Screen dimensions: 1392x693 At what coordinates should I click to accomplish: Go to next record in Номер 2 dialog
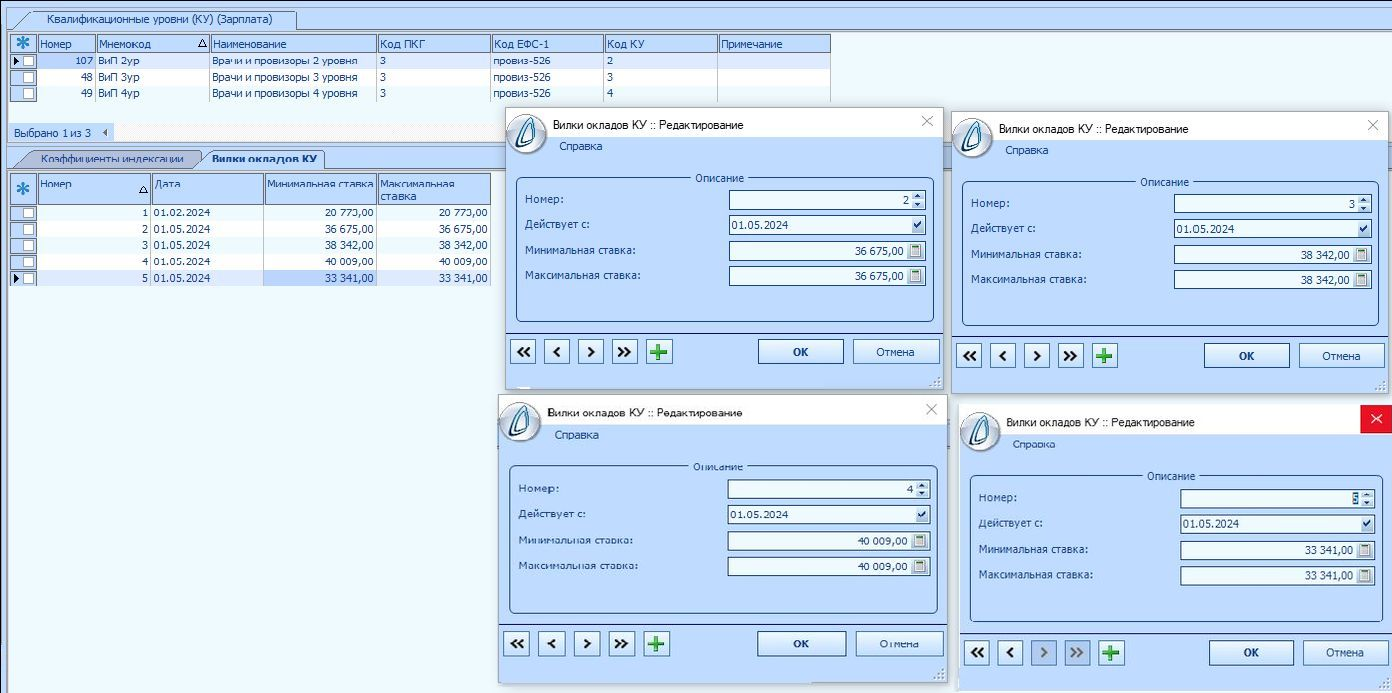591,351
